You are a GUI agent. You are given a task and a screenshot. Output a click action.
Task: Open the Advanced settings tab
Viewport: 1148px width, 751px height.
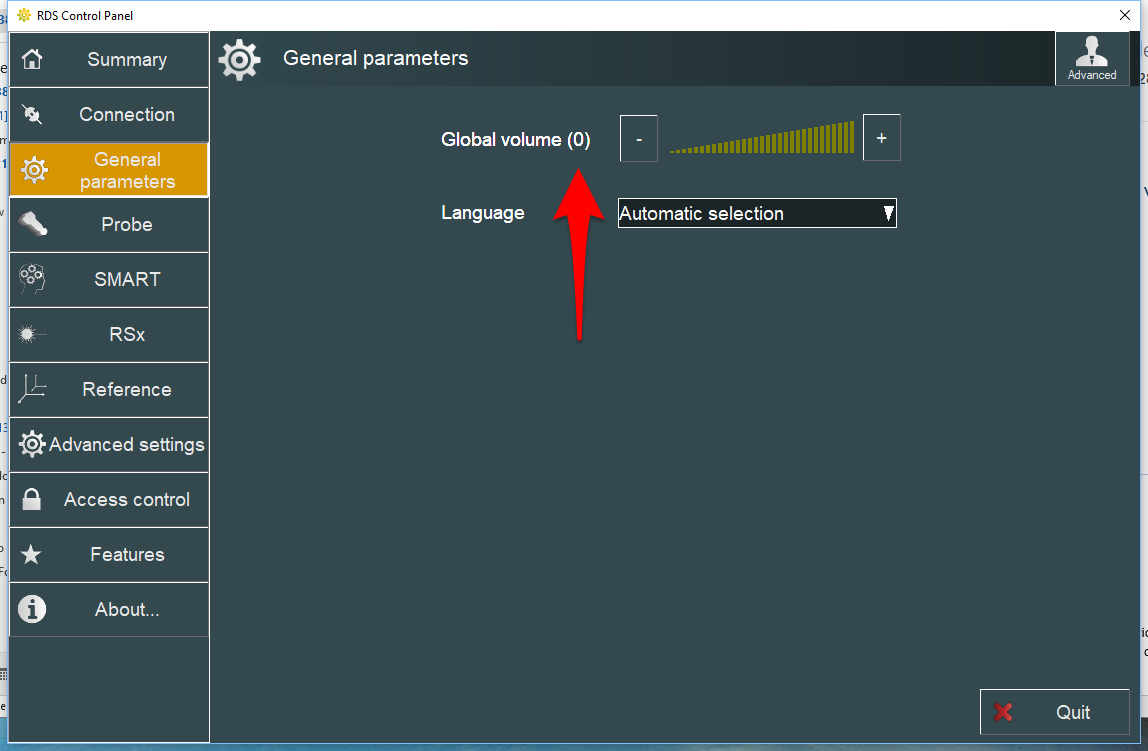click(110, 444)
